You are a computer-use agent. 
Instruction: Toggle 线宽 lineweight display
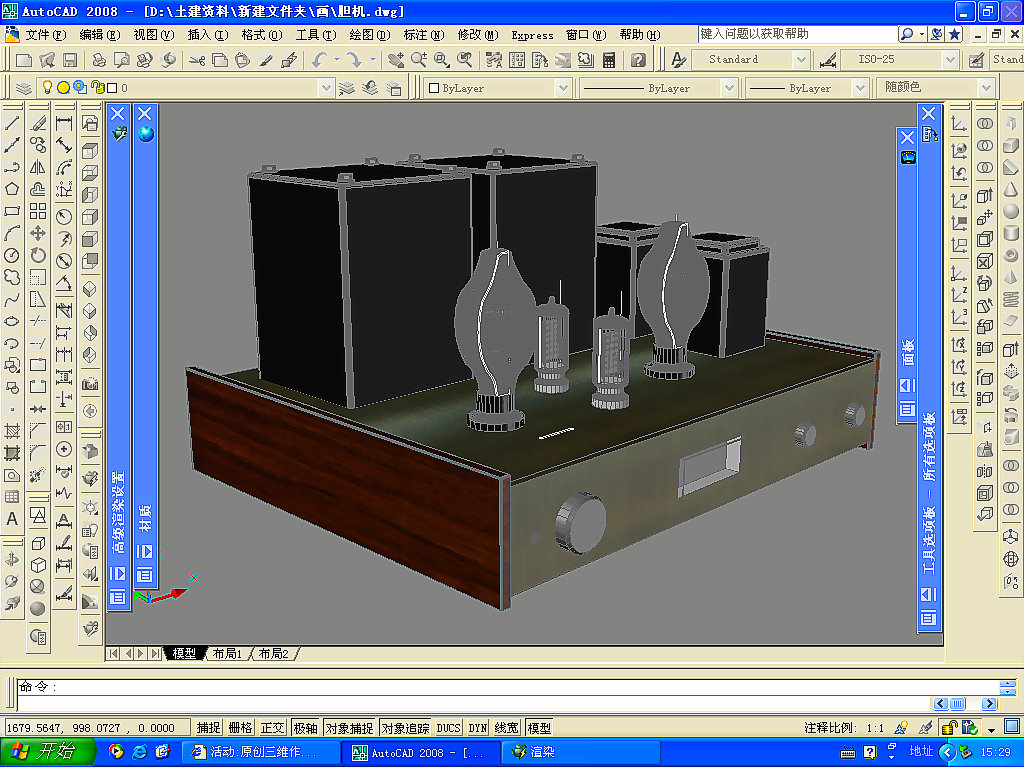point(507,728)
